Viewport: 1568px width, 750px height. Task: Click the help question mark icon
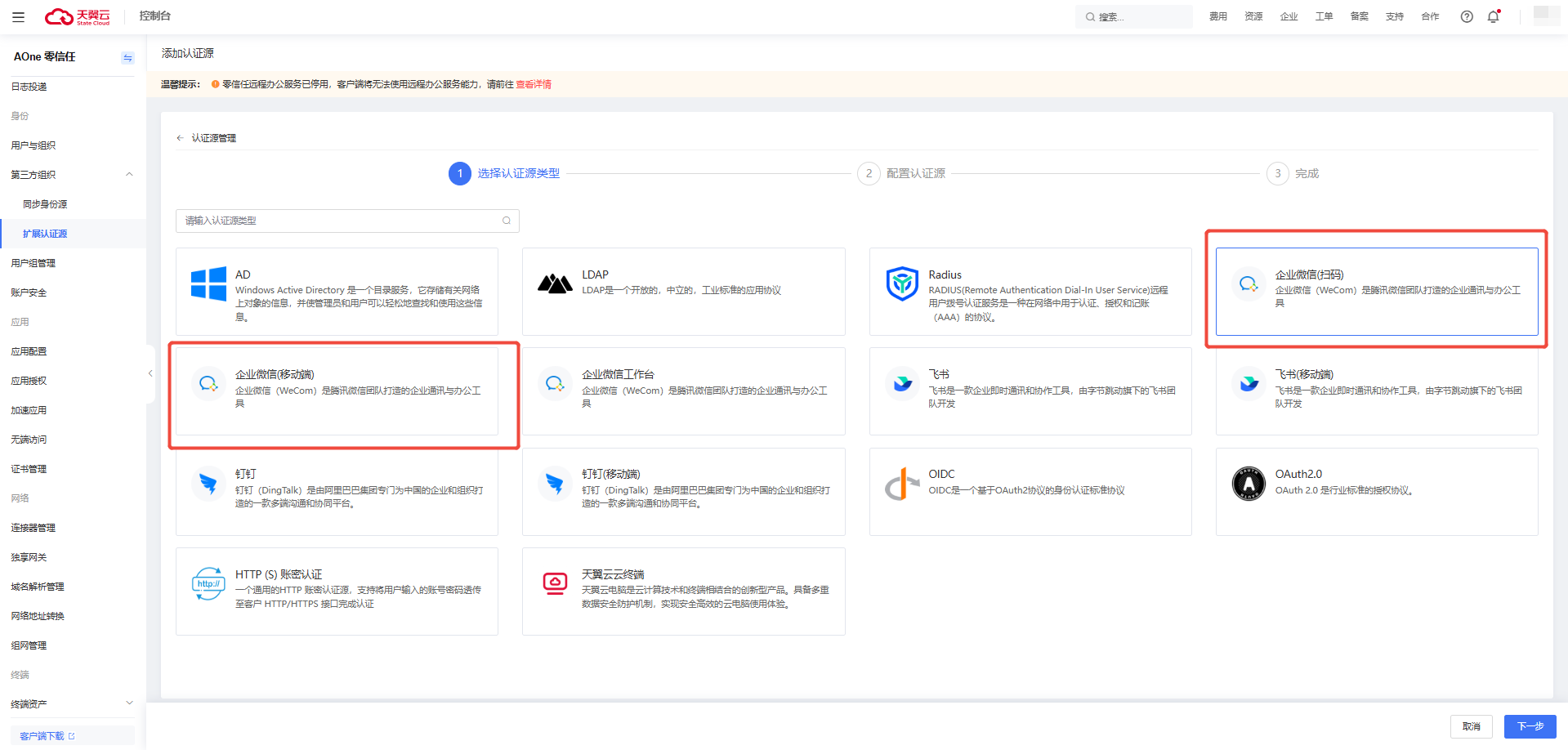1467,16
